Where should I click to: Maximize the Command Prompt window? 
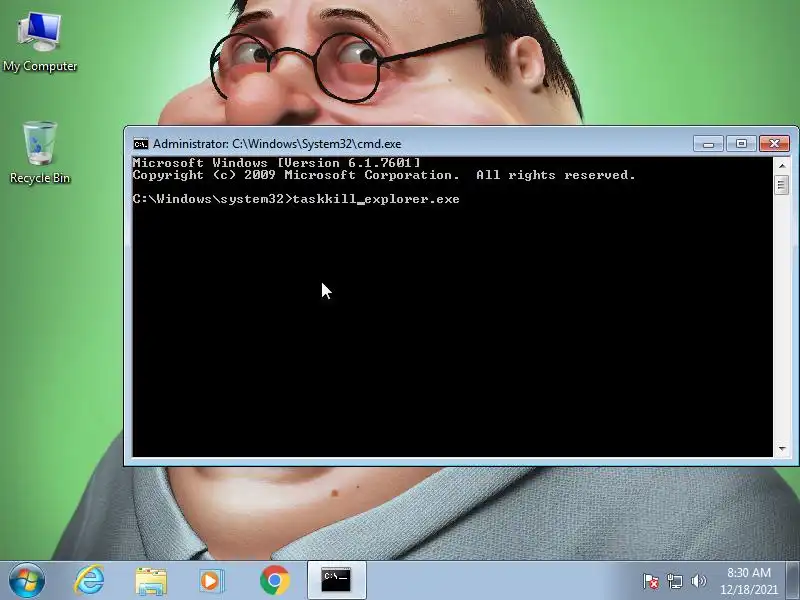741,144
